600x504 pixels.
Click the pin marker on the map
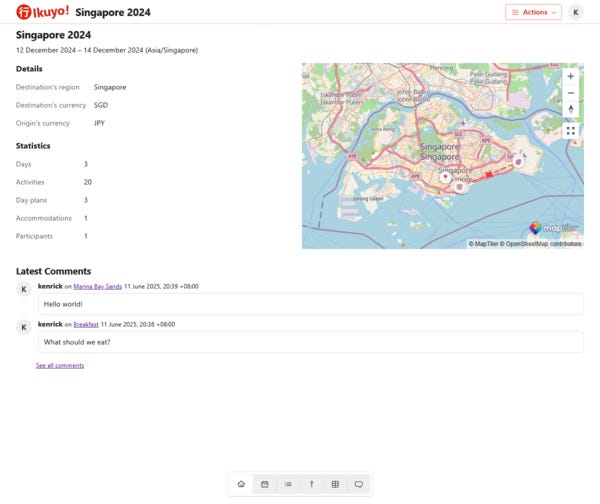tap(445, 177)
